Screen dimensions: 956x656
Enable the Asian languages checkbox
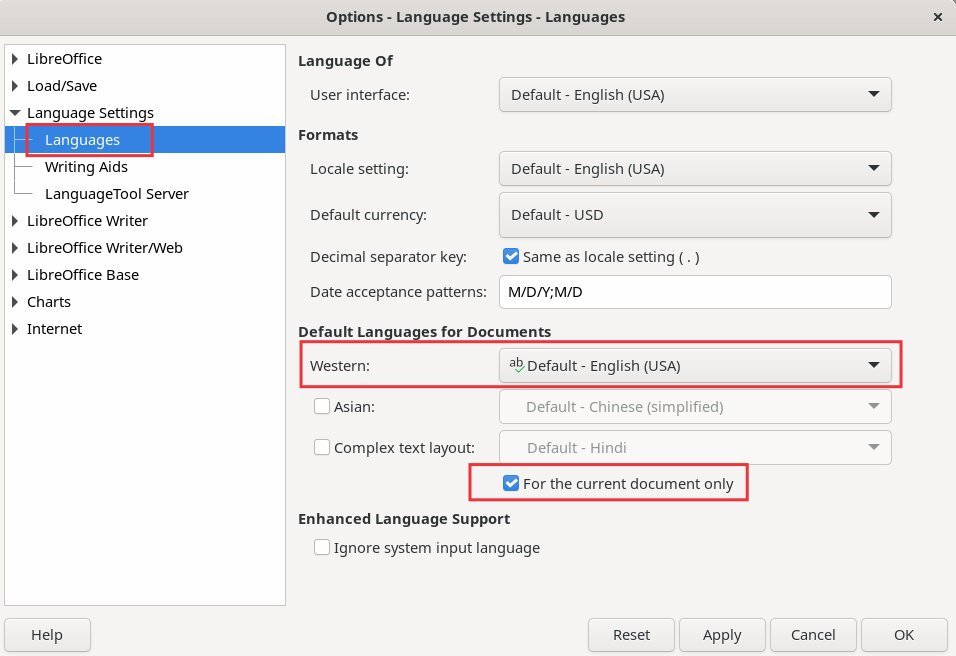[322, 406]
